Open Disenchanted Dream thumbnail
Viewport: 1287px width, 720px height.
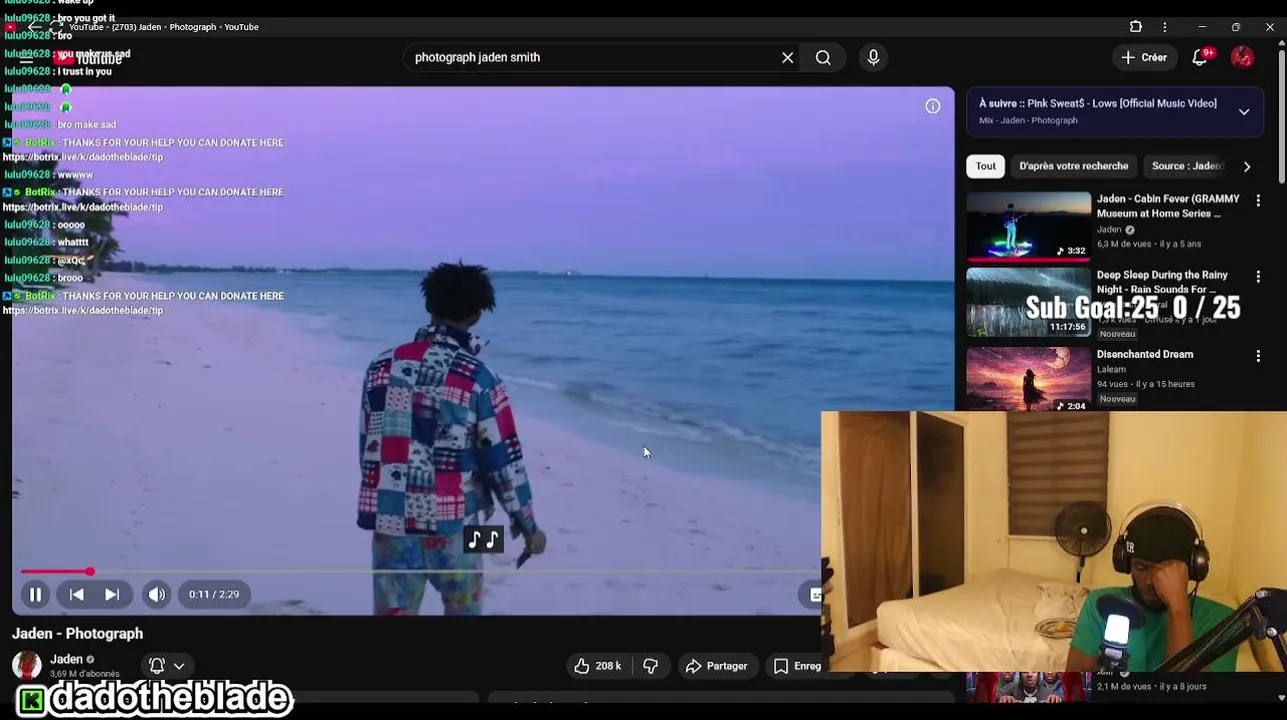pos(1028,379)
